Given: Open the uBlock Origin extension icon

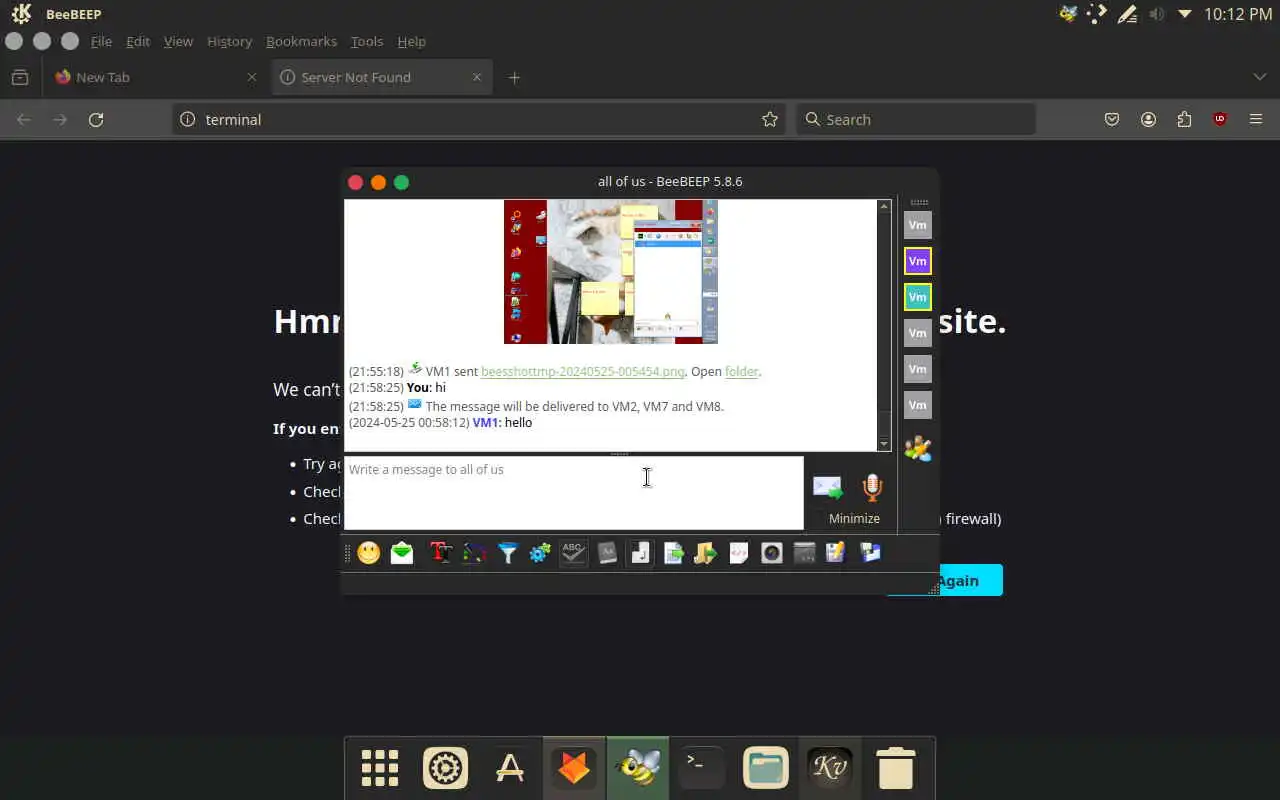Looking at the screenshot, I should 1220,119.
